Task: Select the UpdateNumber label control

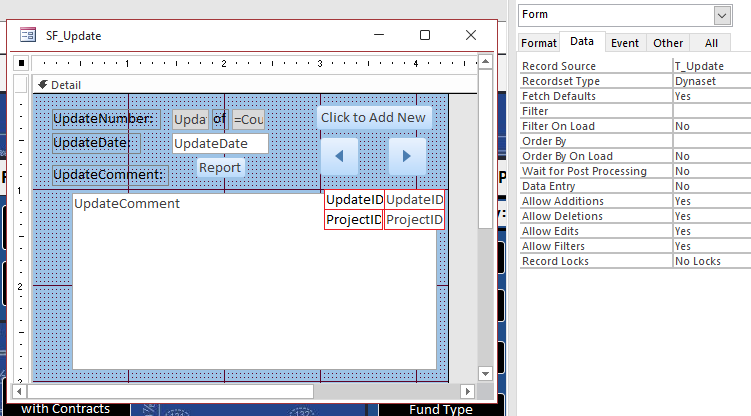Action: tap(106, 119)
